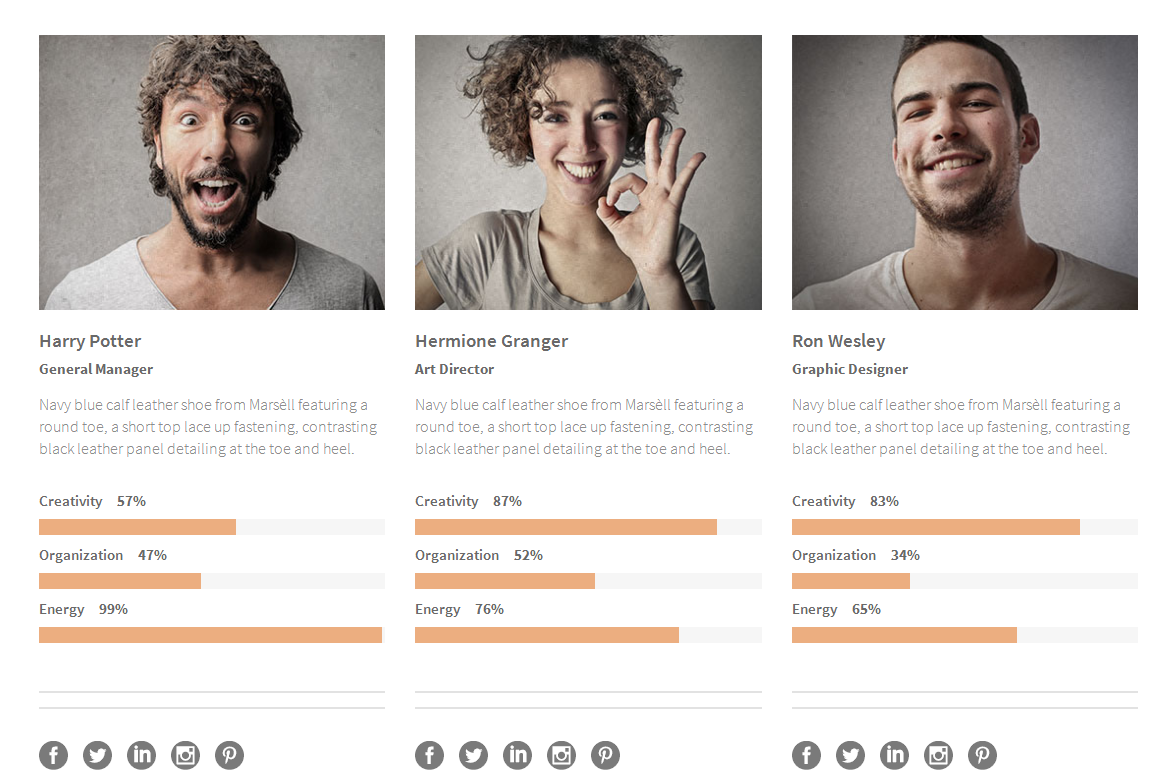Open Ron Wesley's Facebook icon
1171x783 pixels.
(x=806, y=755)
